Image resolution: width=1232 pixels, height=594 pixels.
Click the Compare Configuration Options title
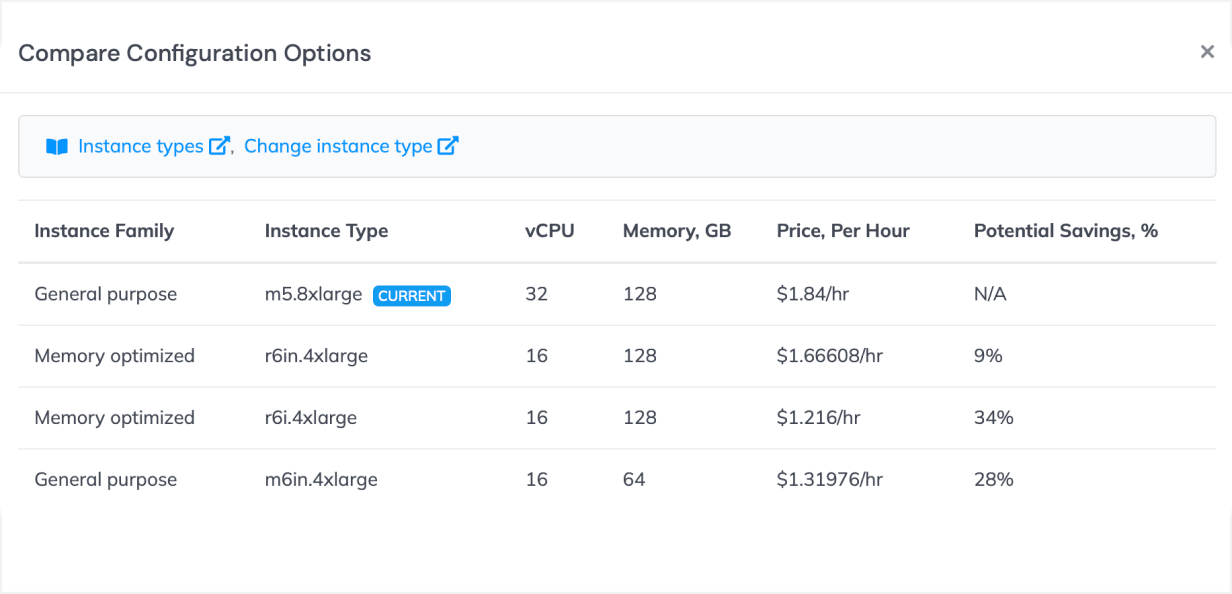point(195,53)
